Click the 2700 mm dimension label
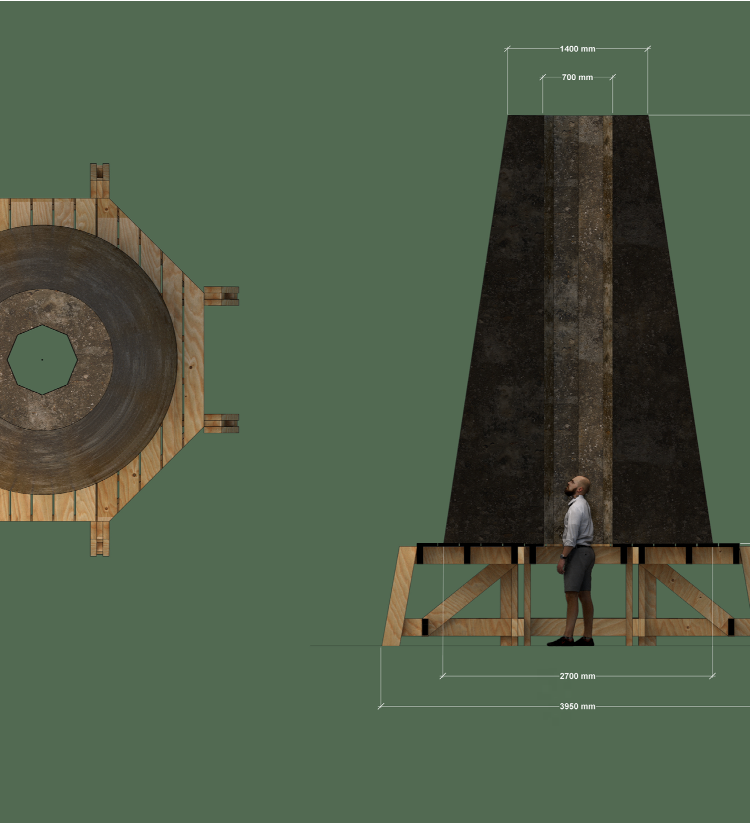750x824 pixels. 577,676
